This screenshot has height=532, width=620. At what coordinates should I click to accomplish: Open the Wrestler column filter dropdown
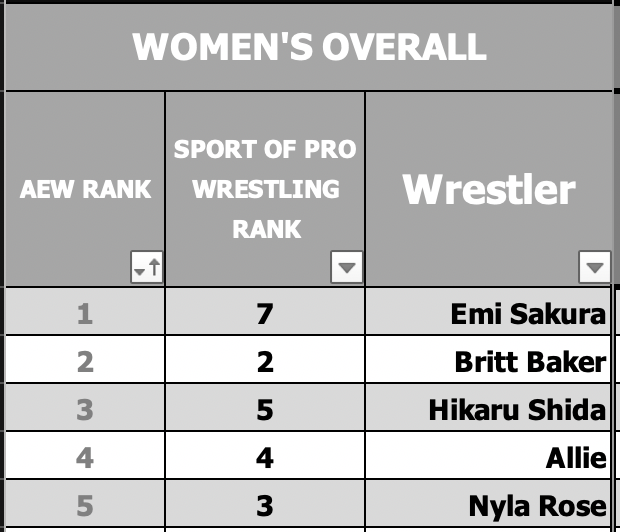(x=595, y=267)
